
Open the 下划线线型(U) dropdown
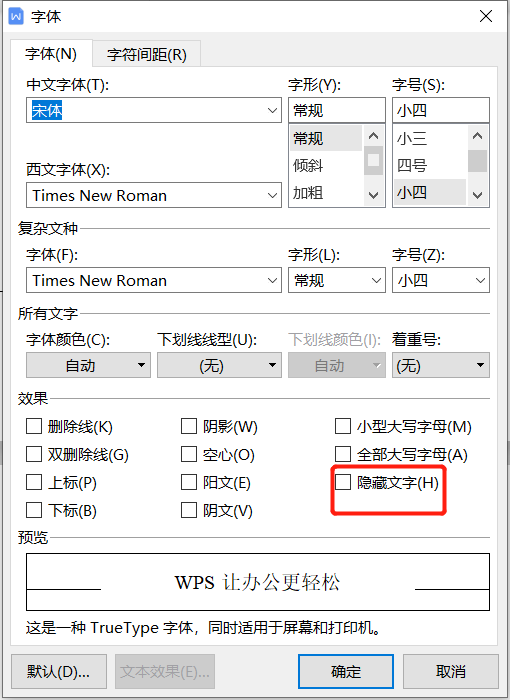click(219, 365)
